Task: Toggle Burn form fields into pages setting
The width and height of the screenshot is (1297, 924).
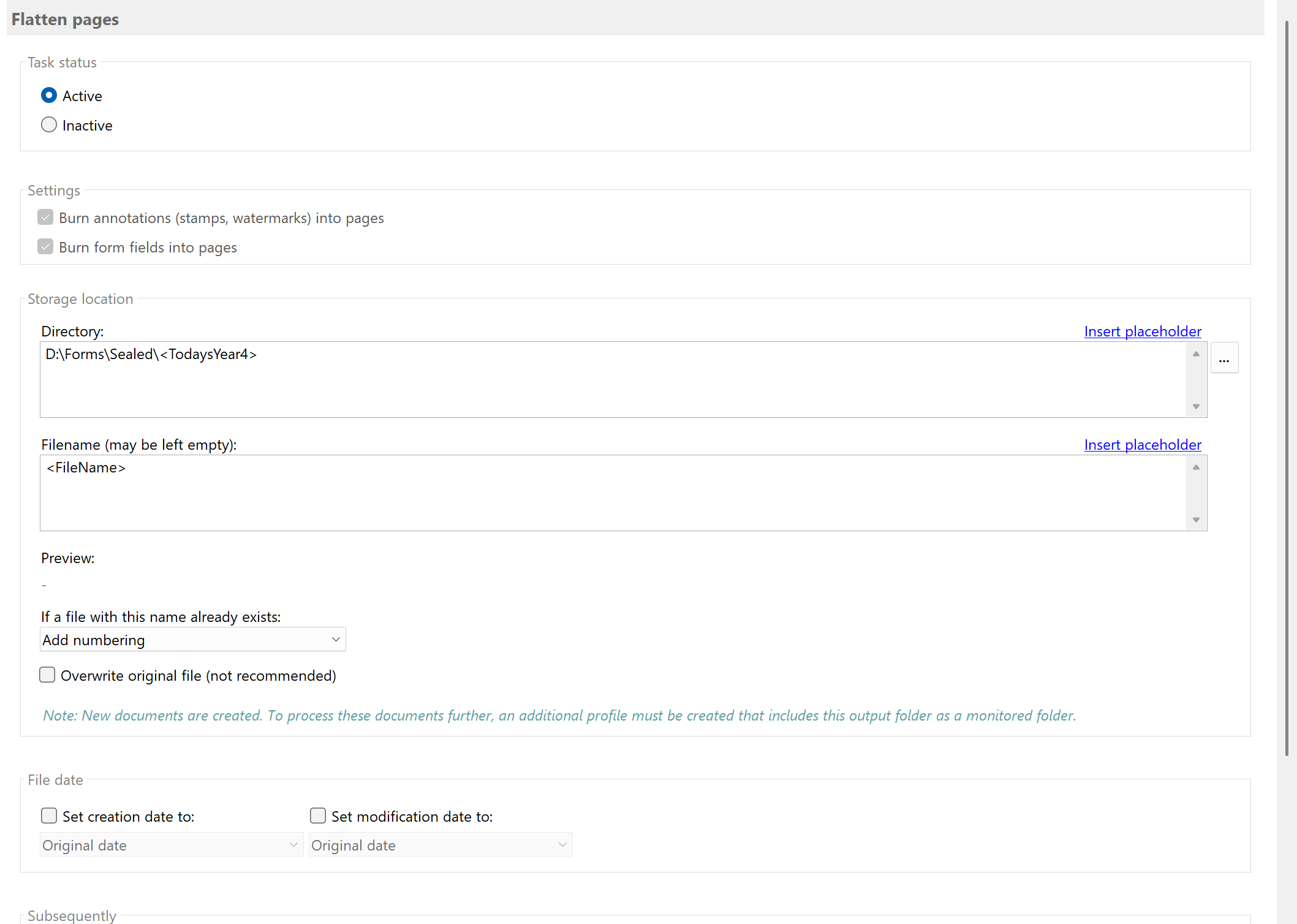Action: (45, 246)
